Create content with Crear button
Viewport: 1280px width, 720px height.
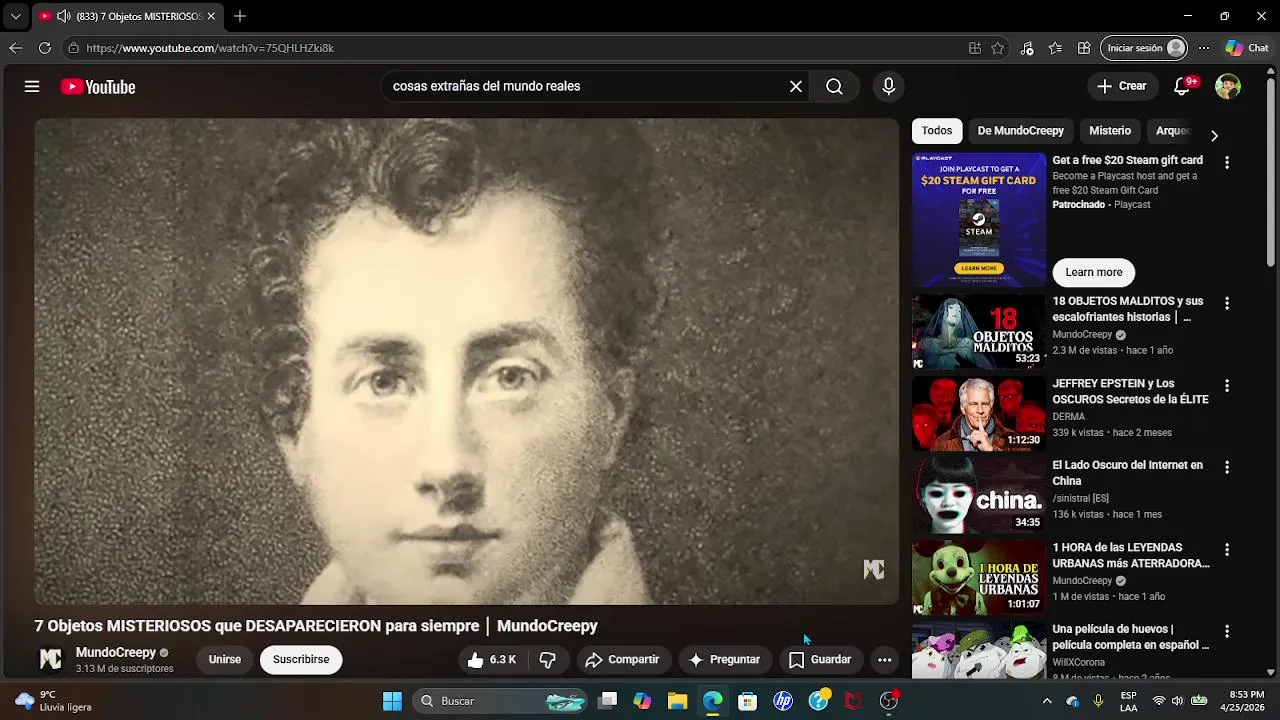[x=1122, y=87]
